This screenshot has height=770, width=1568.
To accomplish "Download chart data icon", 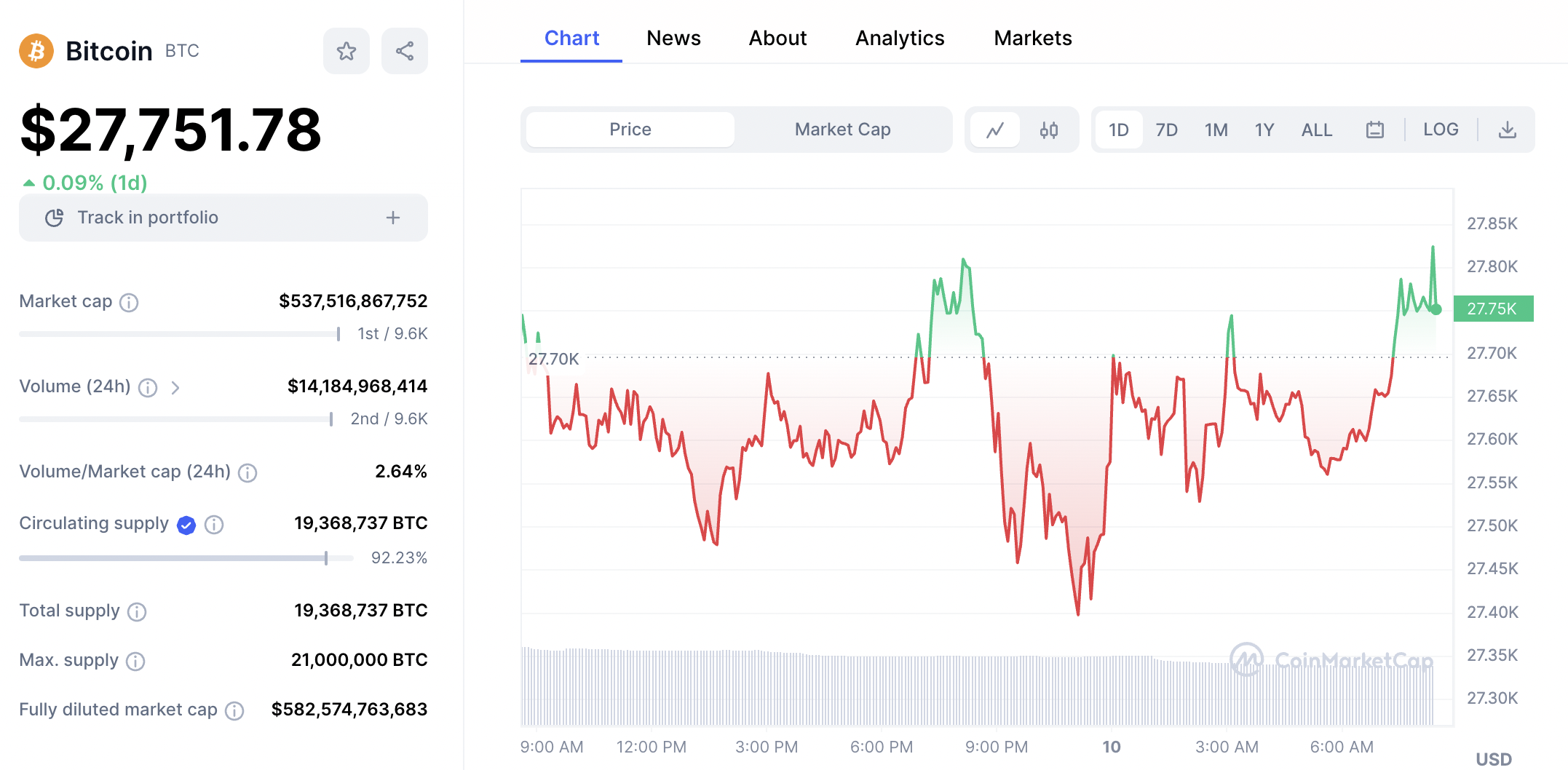I will click(x=1508, y=130).
